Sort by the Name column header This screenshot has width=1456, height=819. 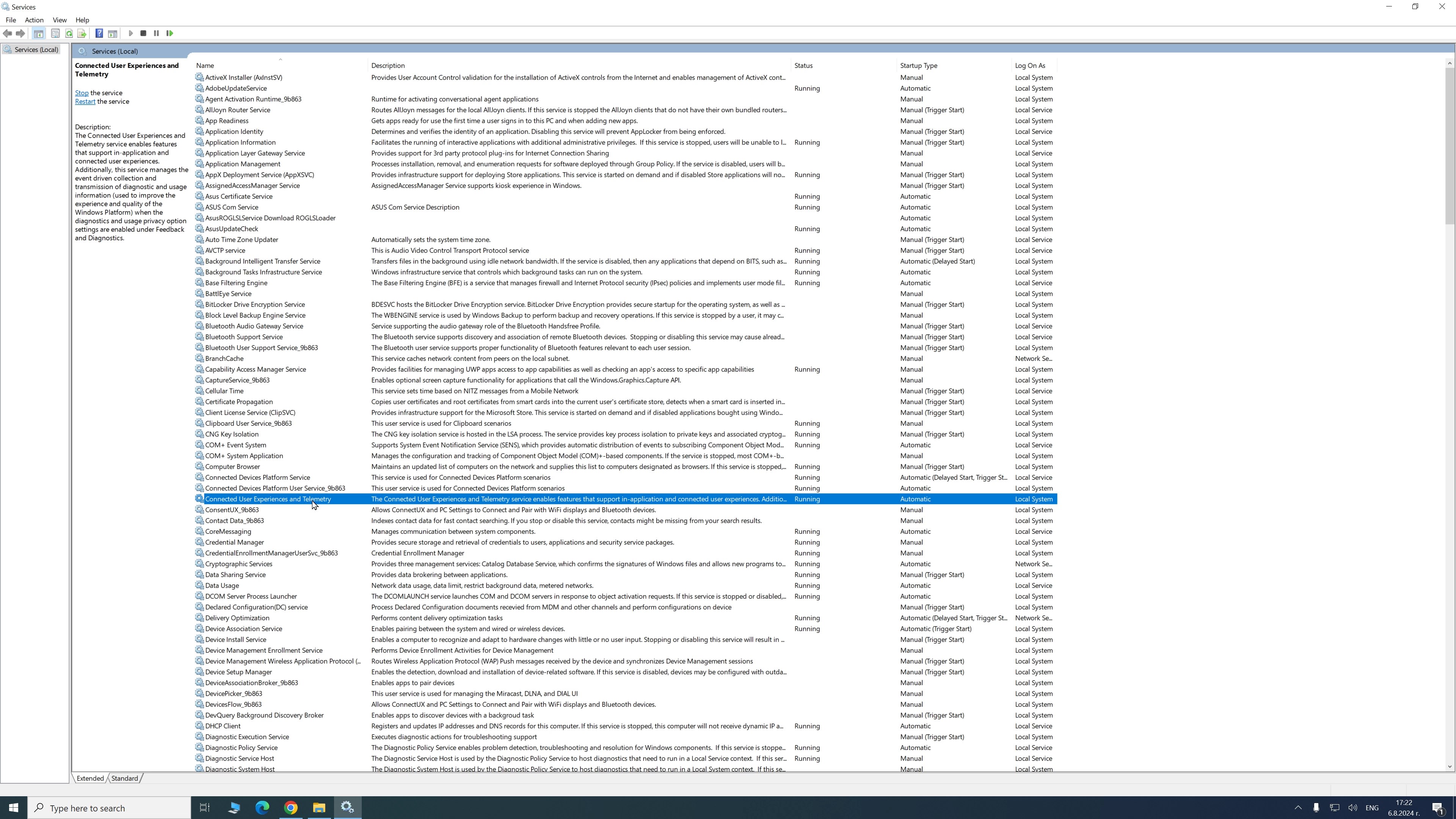(x=280, y=66)
